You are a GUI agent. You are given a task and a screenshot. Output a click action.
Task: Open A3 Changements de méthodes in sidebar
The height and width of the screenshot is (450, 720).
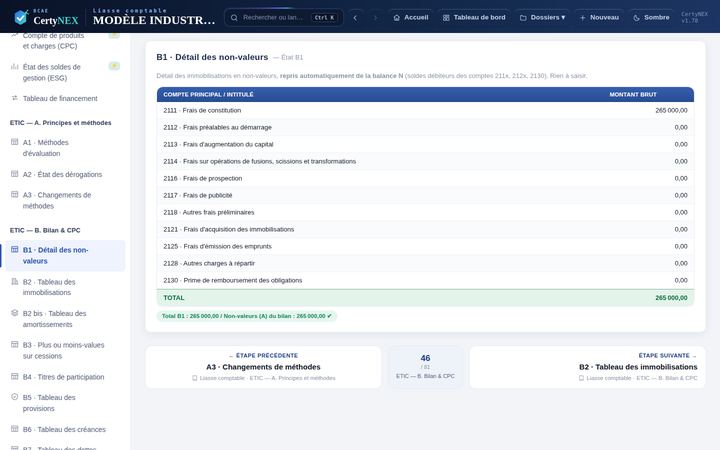(x=65, y=200)
